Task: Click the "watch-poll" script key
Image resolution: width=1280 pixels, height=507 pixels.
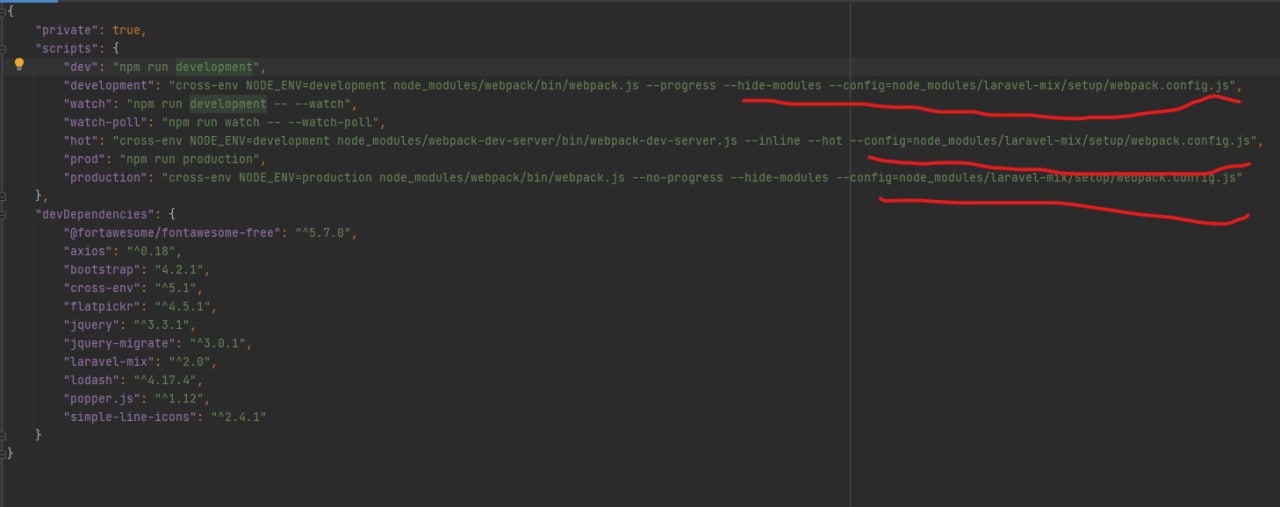Action: coord(105,122)
